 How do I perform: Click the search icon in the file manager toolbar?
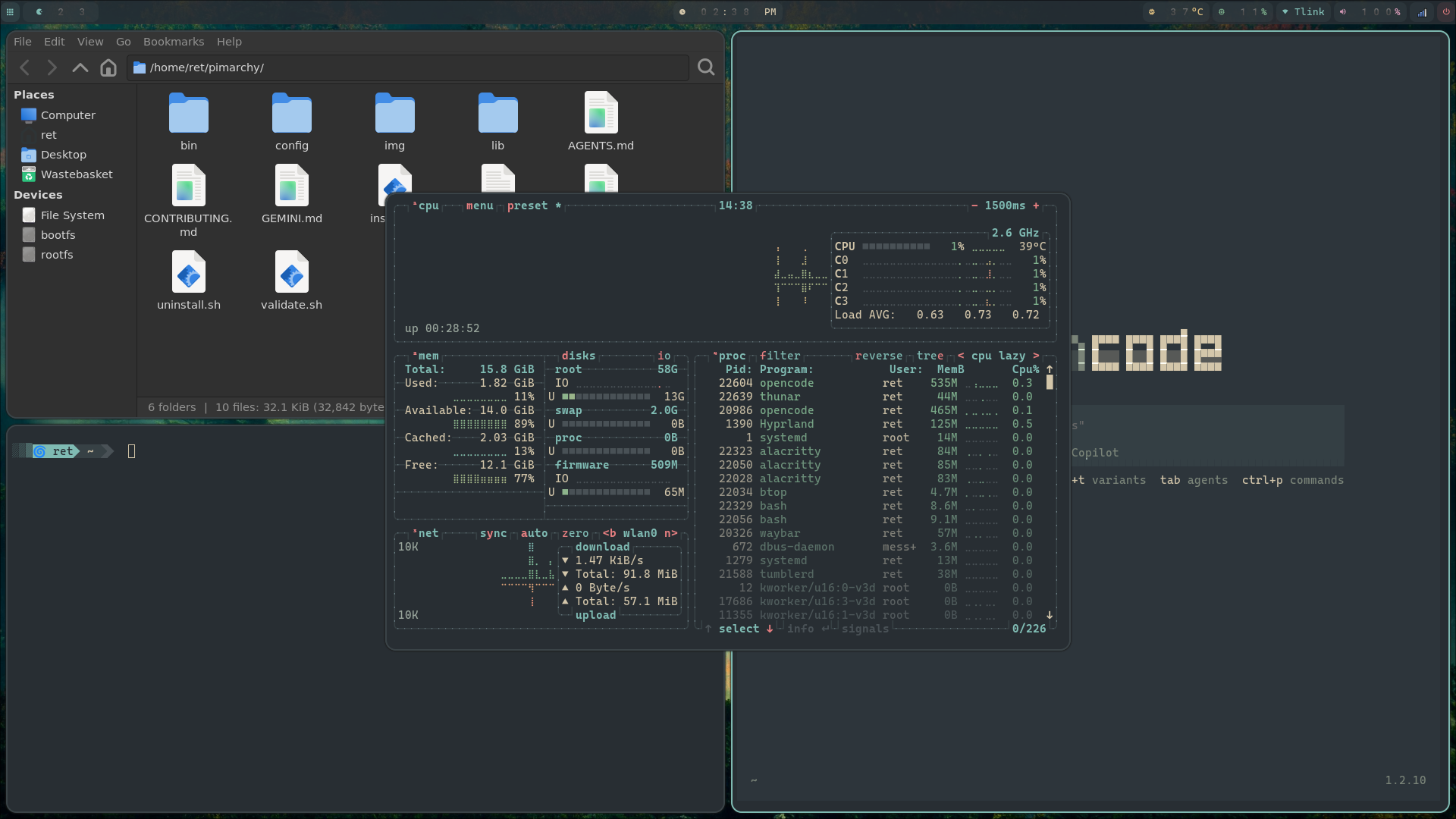pyautogui.click(x=705, y=67)
